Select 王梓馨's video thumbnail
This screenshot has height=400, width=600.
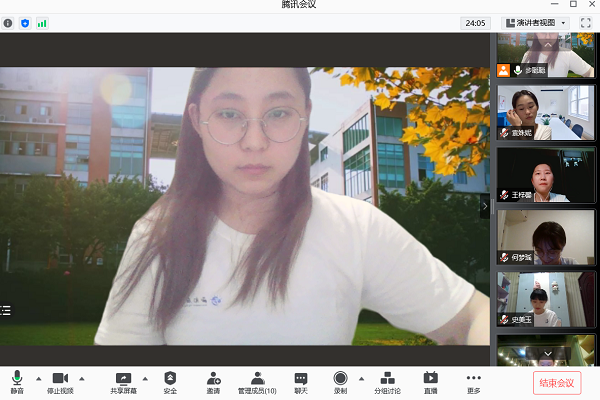546,175
